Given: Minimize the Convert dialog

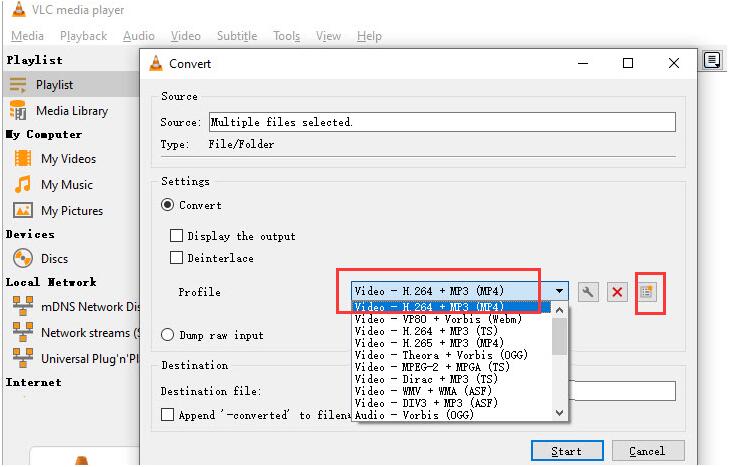Looking at the screenshot, I should (583, 63).
